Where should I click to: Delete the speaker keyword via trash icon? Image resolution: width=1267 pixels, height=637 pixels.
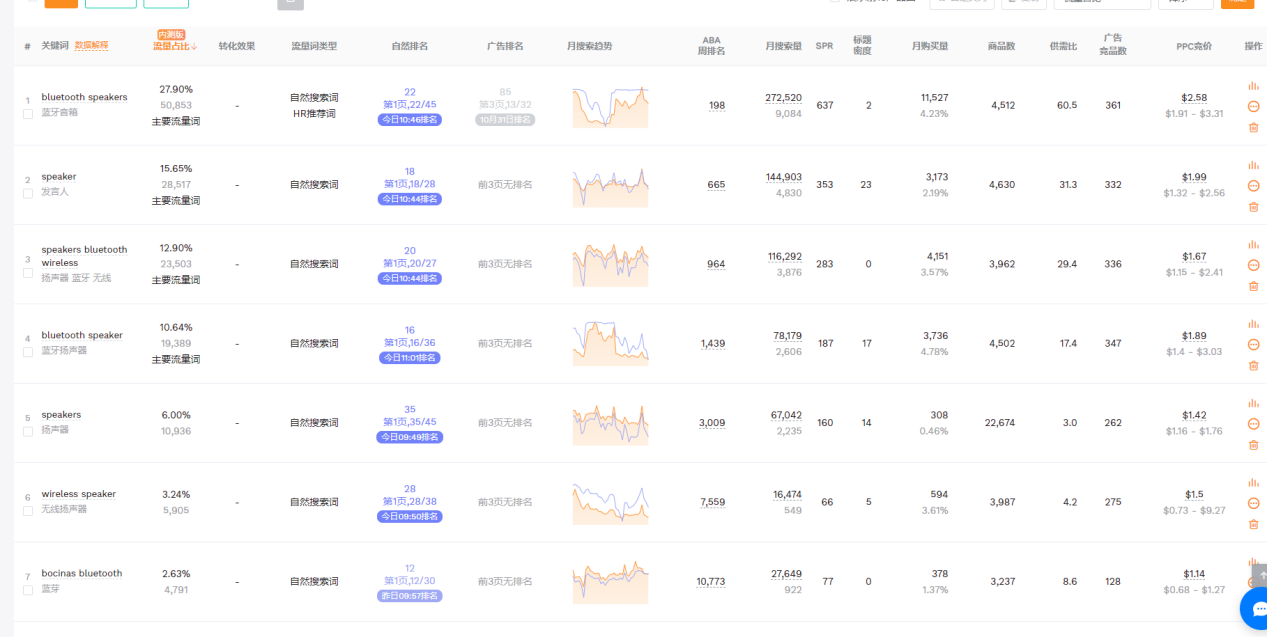click(x=1253, y=207)
